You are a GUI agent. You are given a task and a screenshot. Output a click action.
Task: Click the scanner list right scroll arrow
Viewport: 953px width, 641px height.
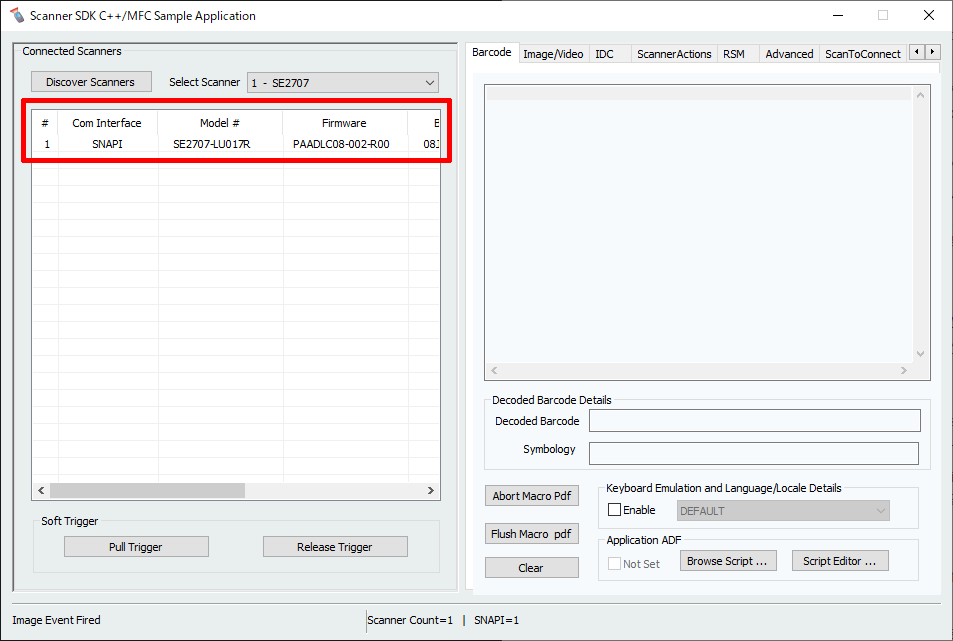431,490
